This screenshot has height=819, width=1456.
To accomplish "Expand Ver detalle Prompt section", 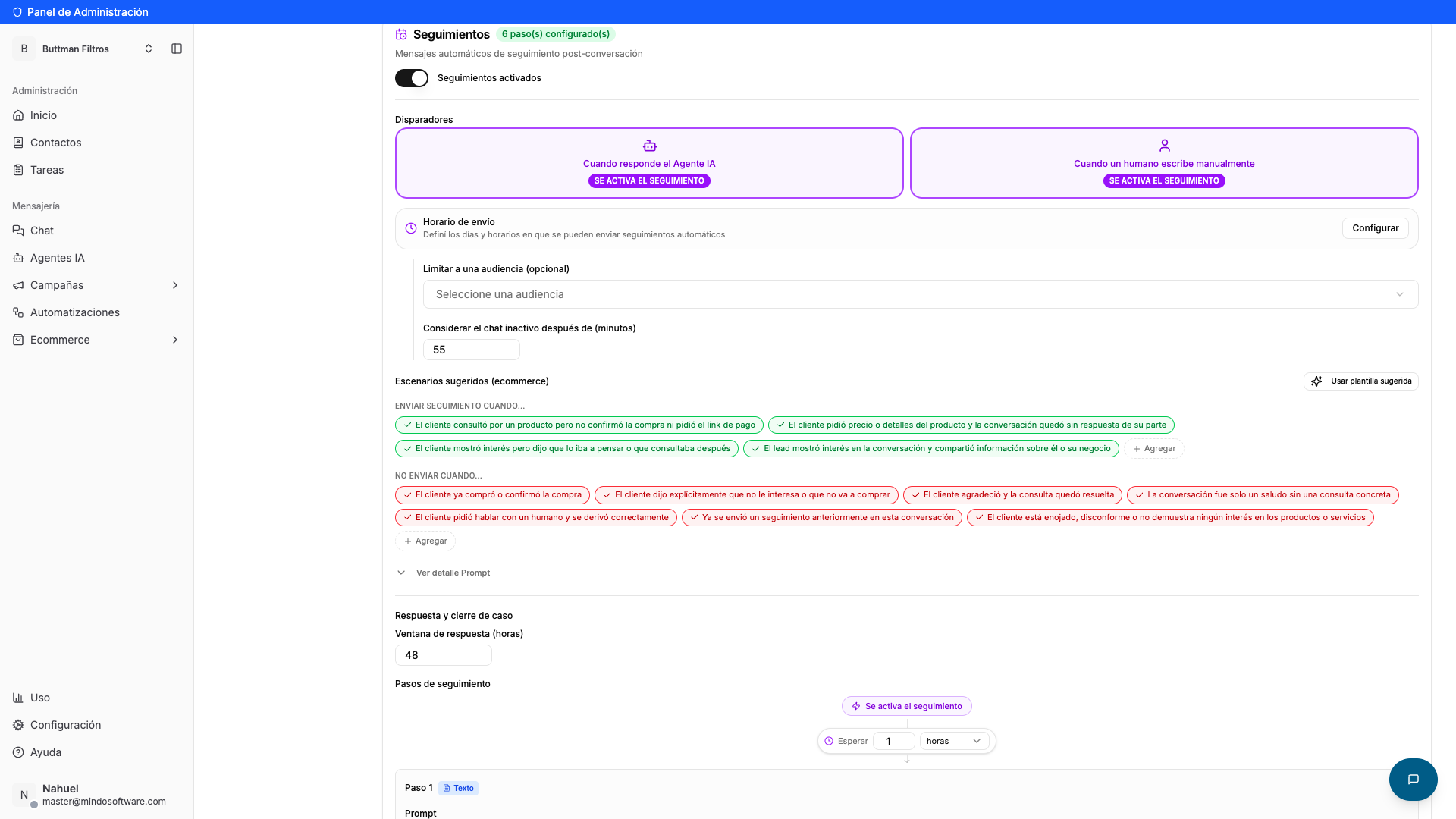I will [444, 573].
